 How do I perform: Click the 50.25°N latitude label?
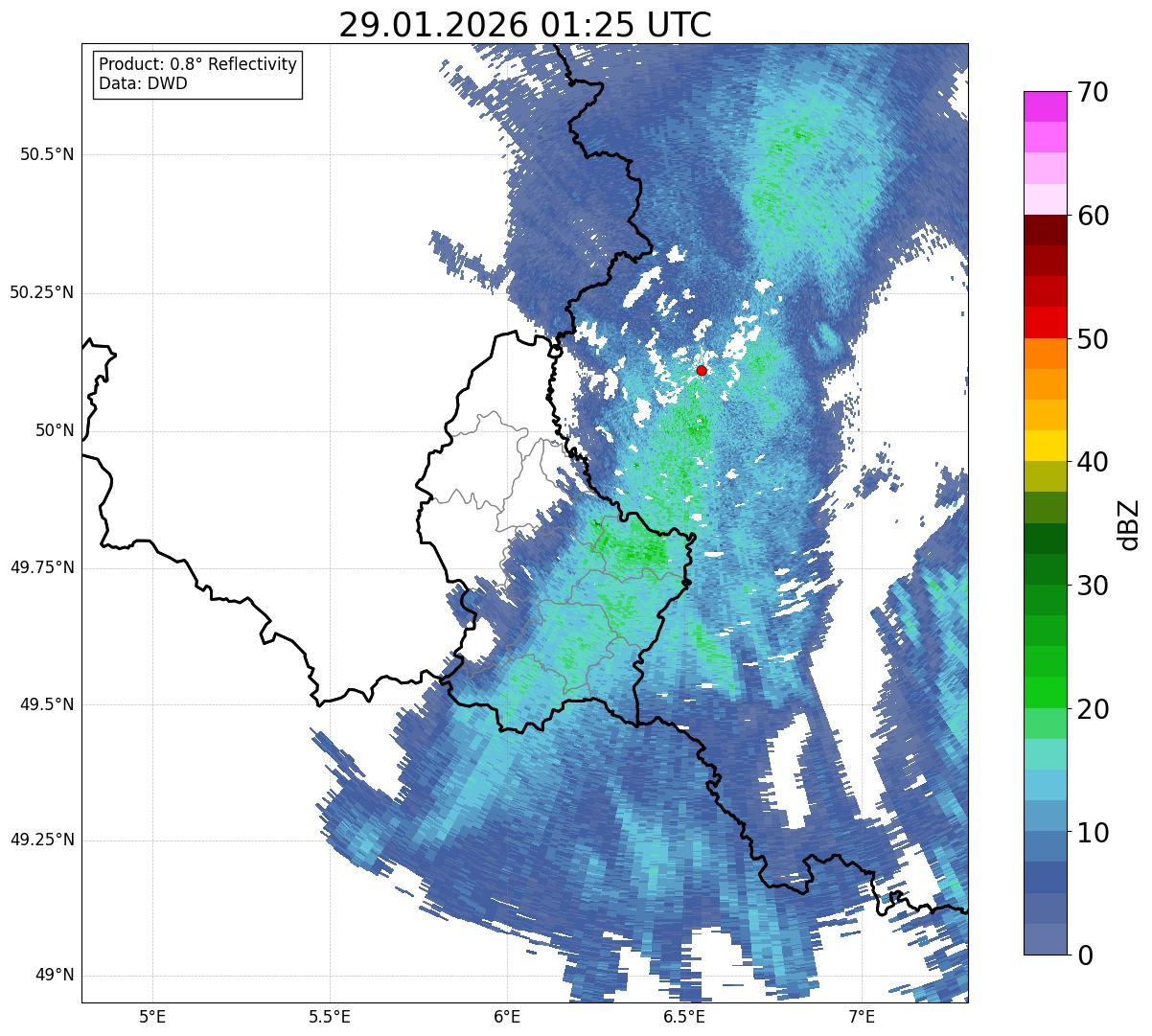42,292
